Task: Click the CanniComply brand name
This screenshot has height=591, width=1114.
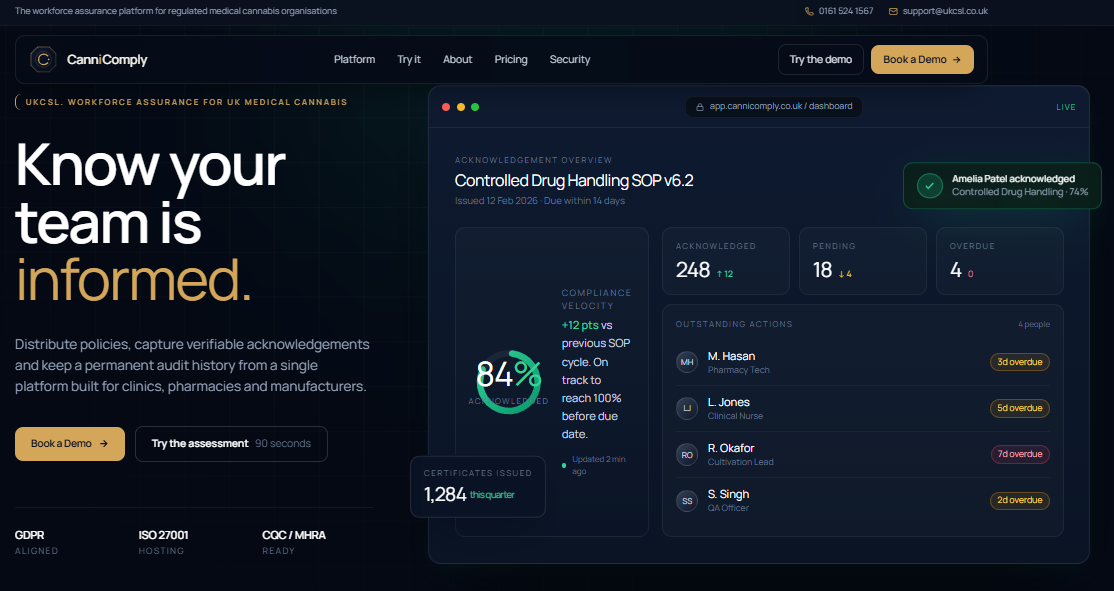Action: click(107, 60)
